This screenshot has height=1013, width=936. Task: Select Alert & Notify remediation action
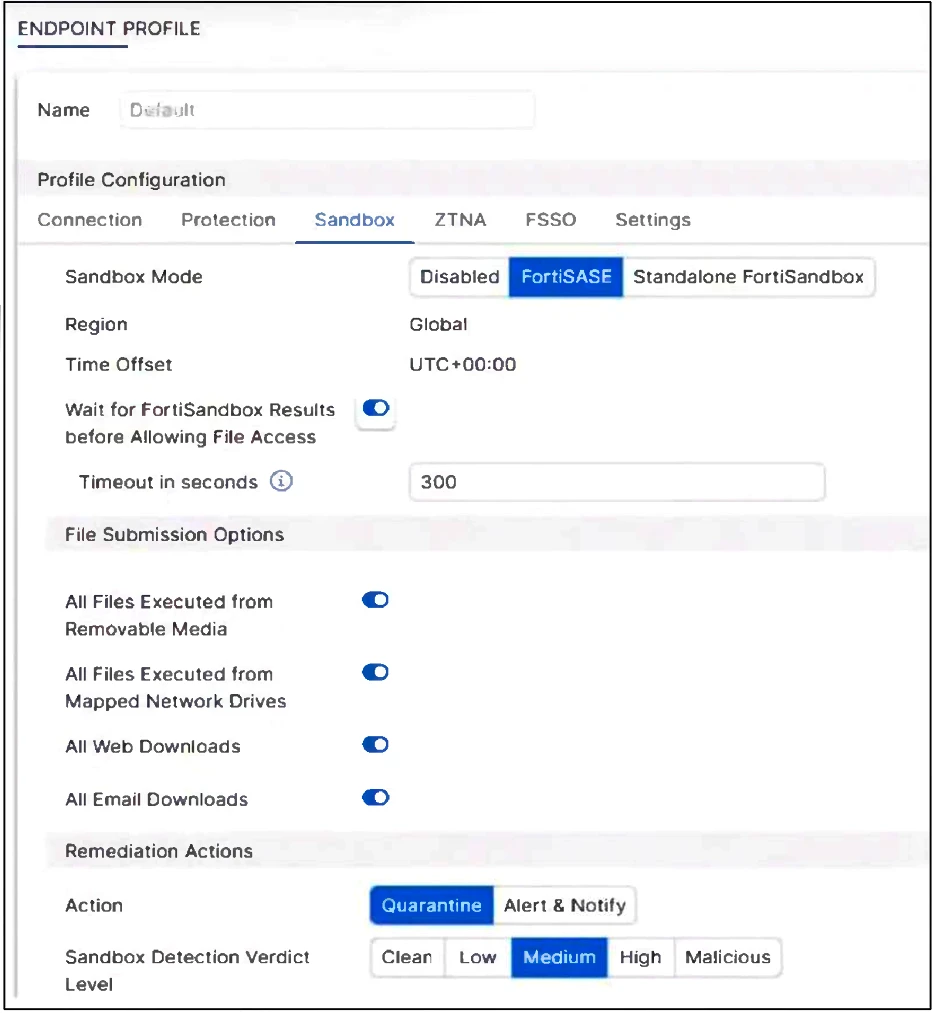[564, 906]
